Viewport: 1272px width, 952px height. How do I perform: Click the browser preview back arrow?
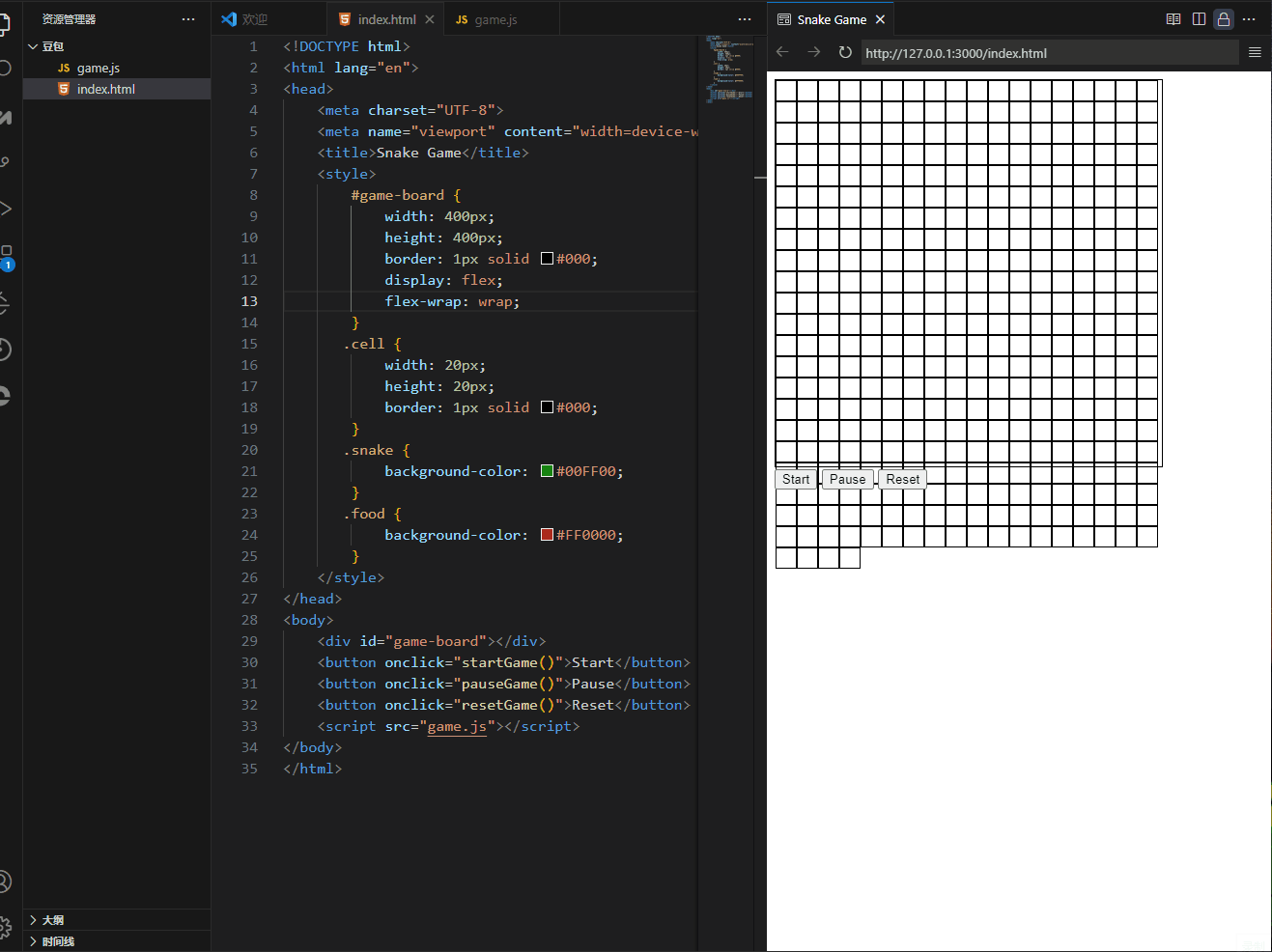(782, 52)
